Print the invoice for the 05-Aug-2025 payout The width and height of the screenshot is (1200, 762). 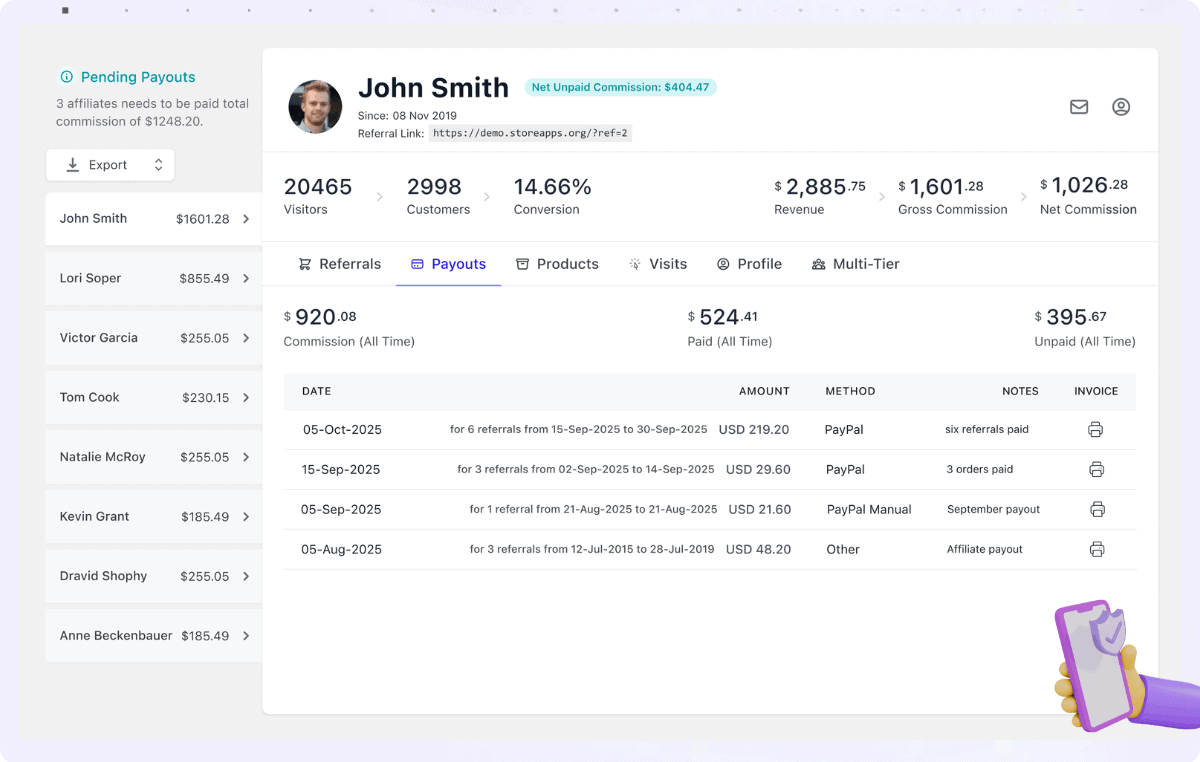click(1098, 549)
